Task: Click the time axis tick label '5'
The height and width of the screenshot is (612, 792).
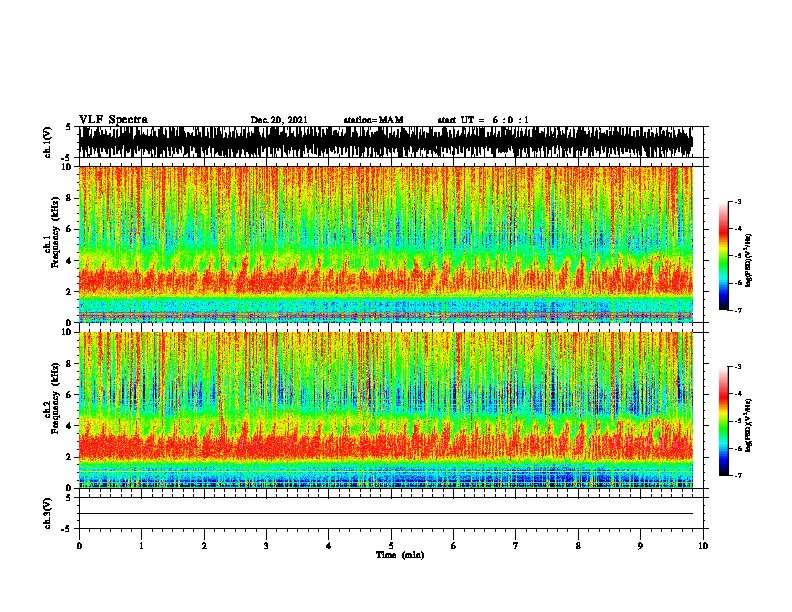Action: pyautogui.click(x=391, y=546)
